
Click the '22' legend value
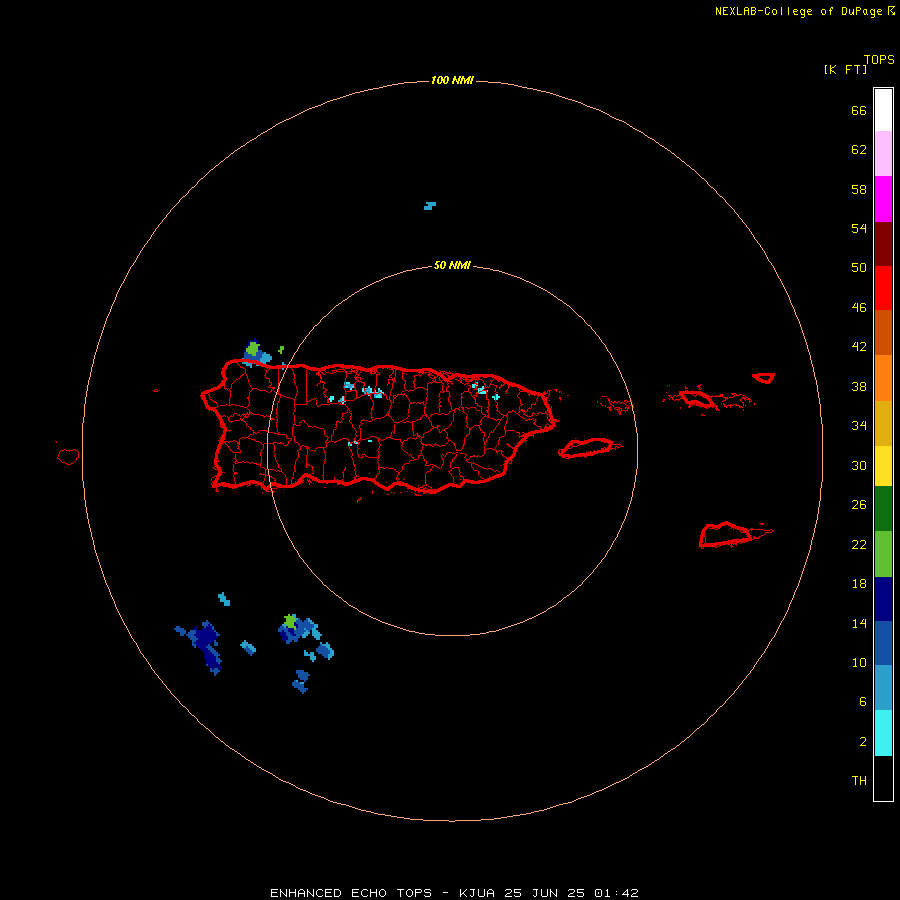click(x=859, y=544)
